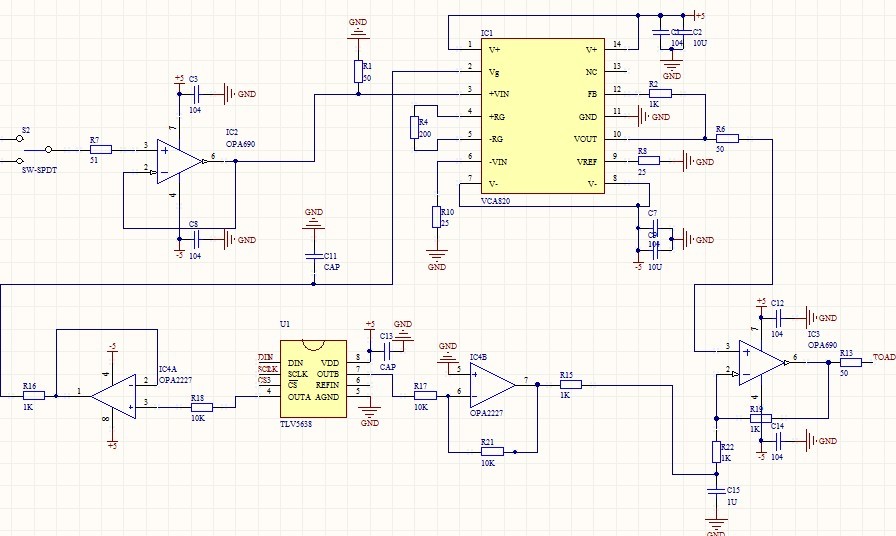Select capacitor C8 symbol
The image size is (896, 536).
(x=196, y=239)
